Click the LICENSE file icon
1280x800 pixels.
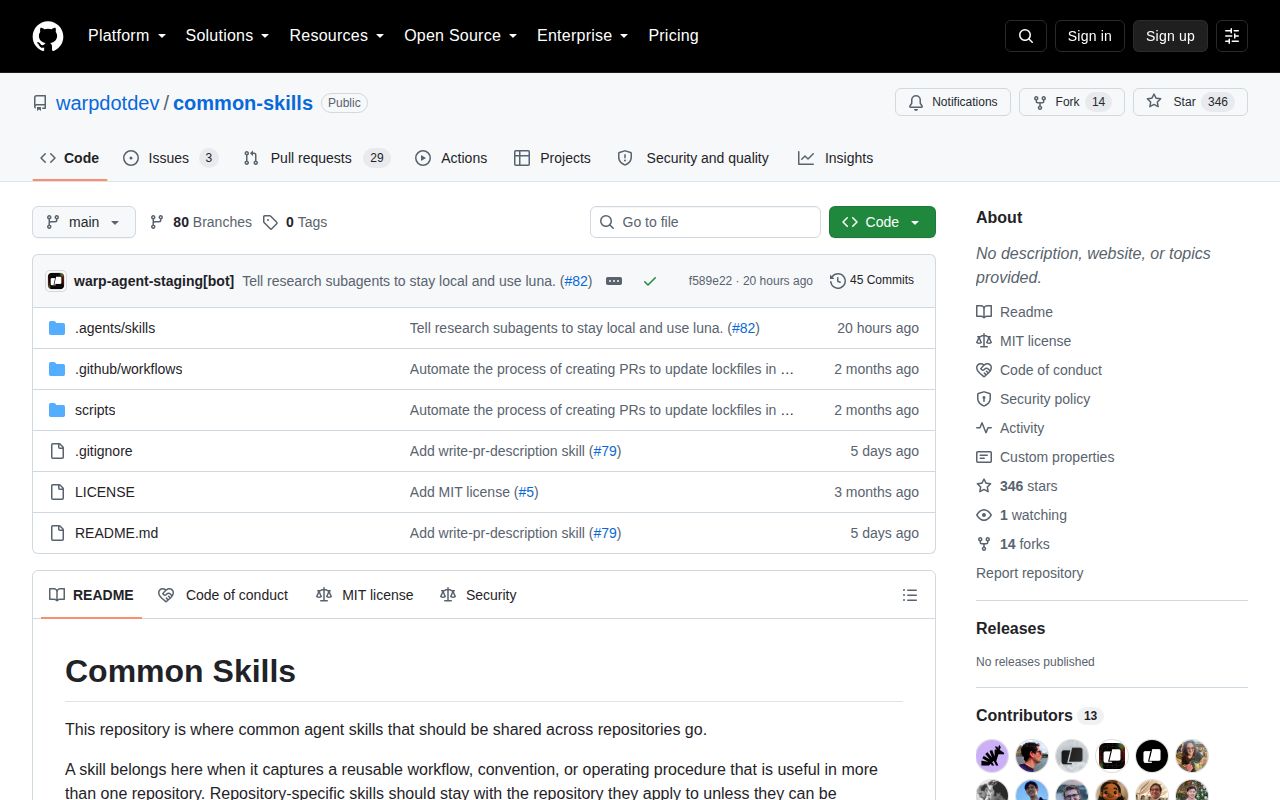point(57,492)
